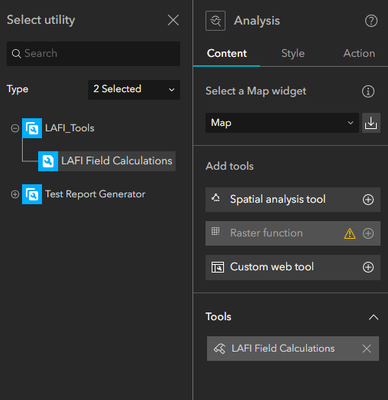Click the Add tools label
Screen dimensions: 388x400
[x=230, y=166]
